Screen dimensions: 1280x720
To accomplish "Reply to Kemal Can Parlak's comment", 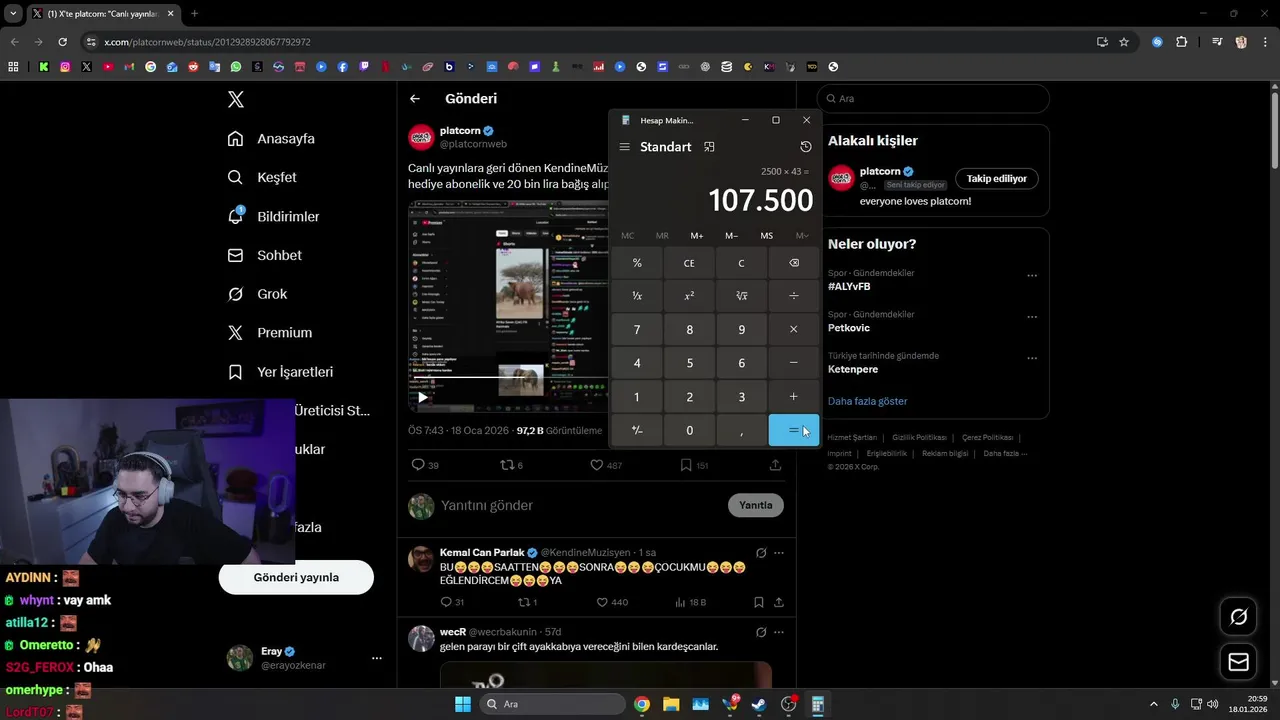I will (x=452, y=602).
